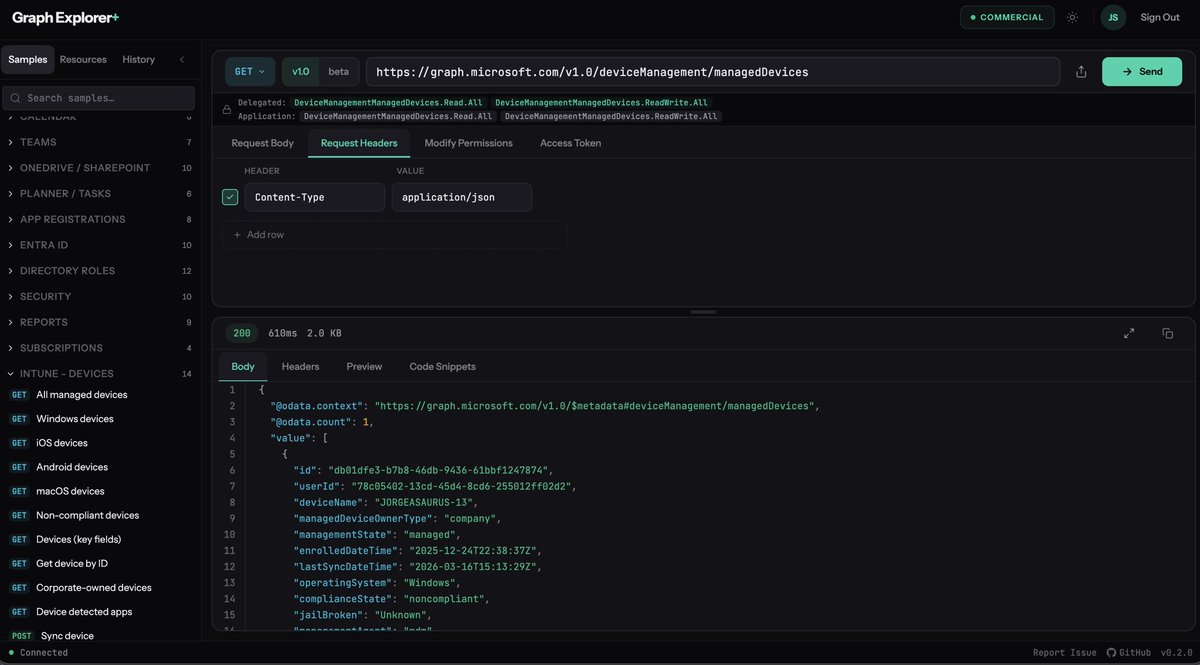The width and height of the screenshot is (1200, 665).
Task: Sign out of Graph Explorer
Action: (x=1160, y=17)
